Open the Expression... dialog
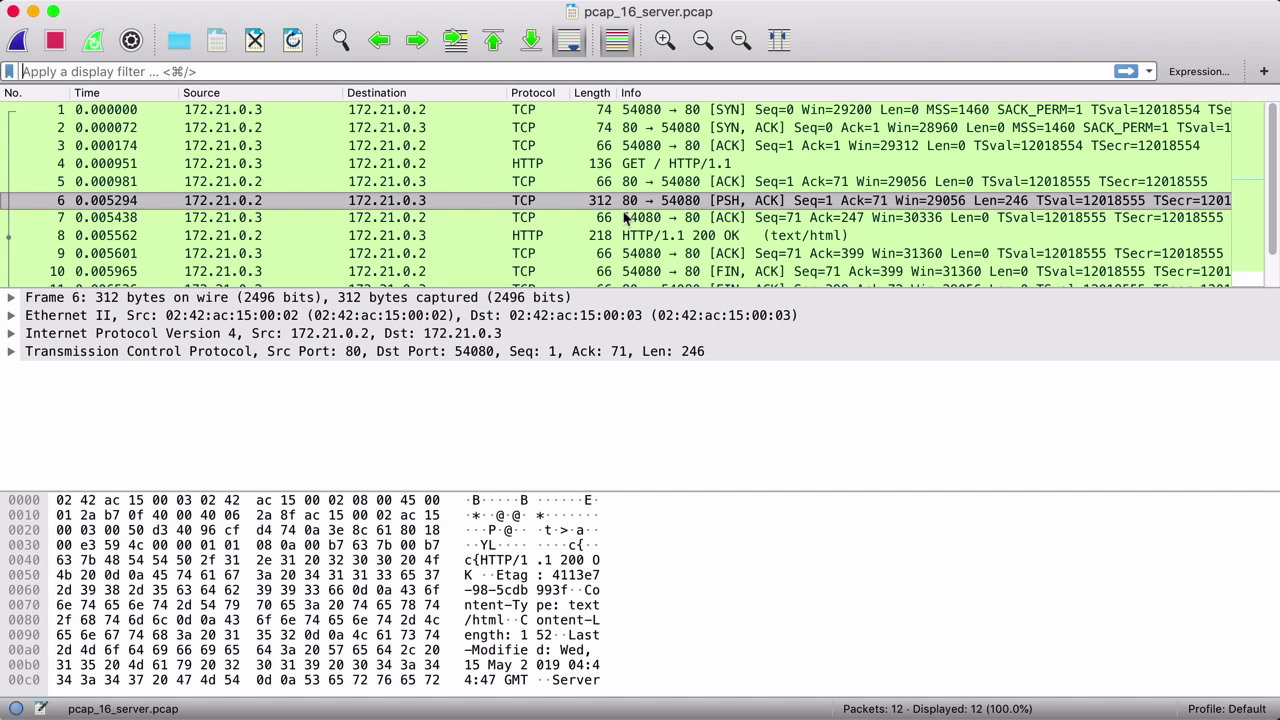The height and width of the screenshot is (720, 1280). [x=1199, y=71]
